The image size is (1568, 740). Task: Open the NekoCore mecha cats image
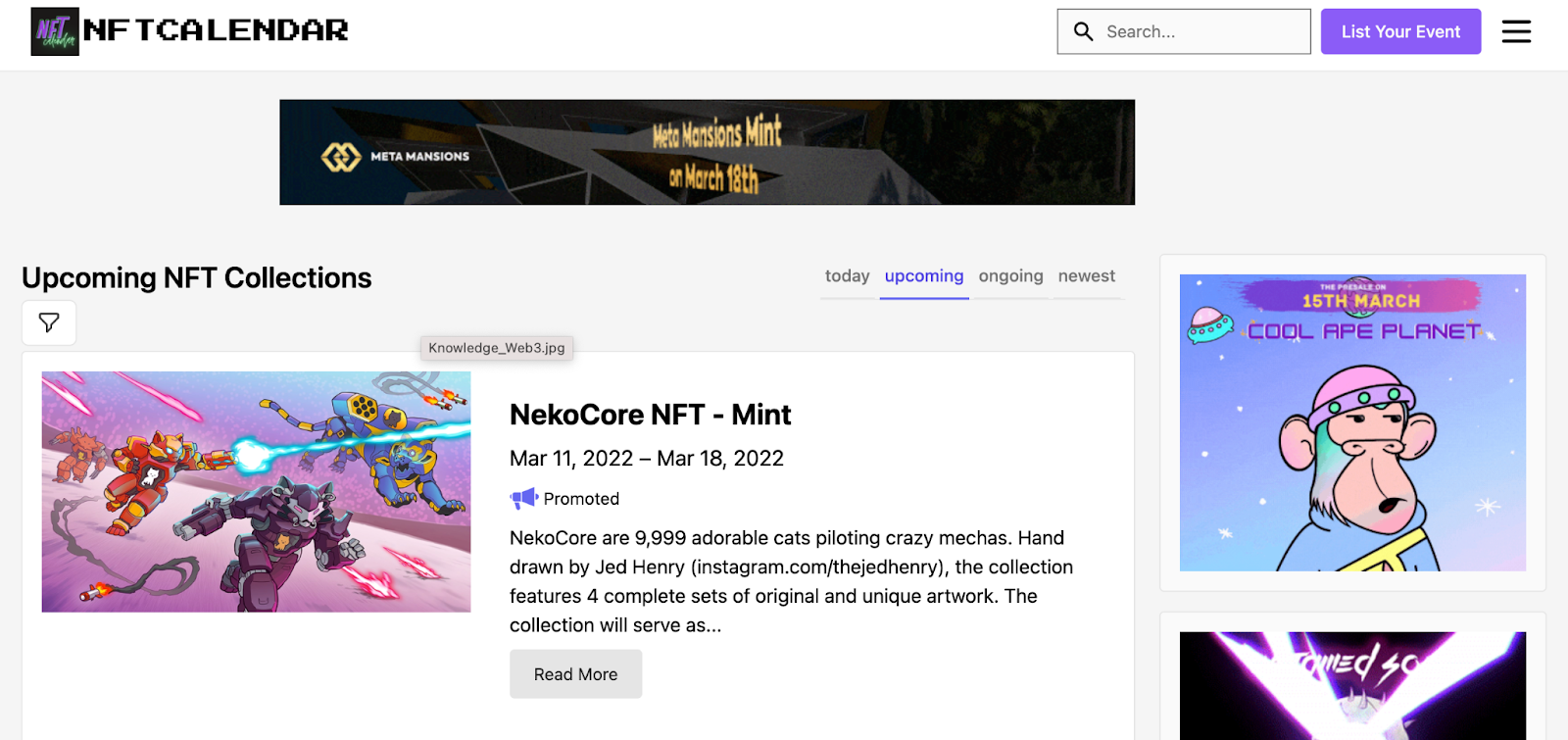[256, 492]
